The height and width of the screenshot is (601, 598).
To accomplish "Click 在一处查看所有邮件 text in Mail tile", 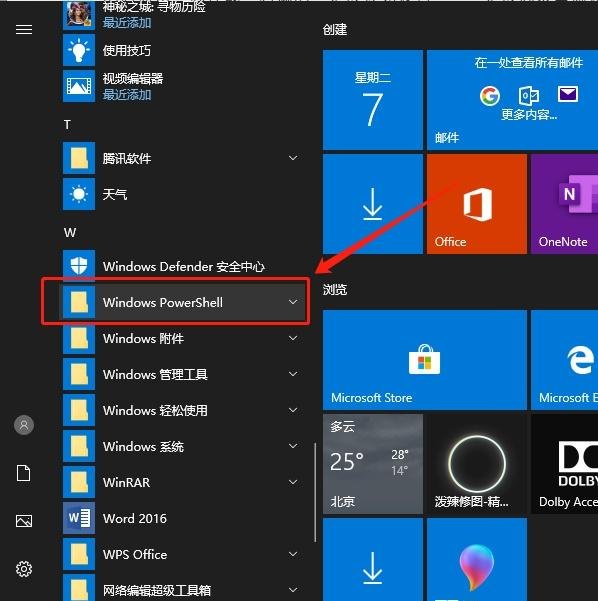I will (x=529, y=62).
